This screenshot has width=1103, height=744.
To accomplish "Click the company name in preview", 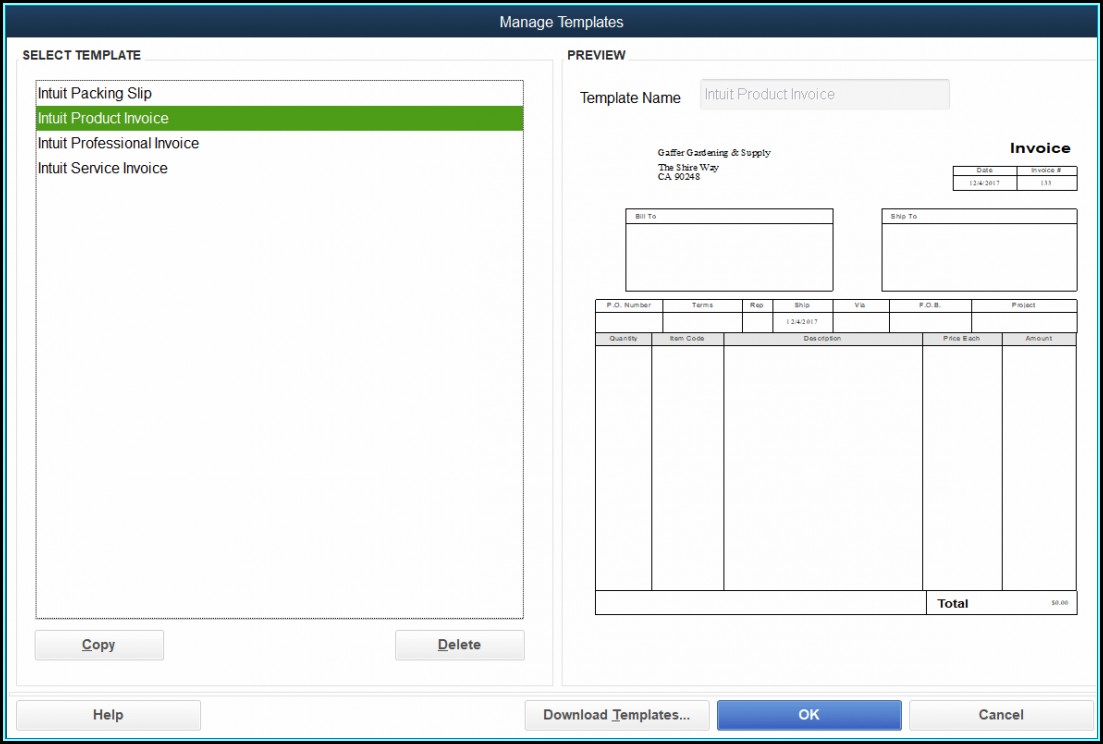I will click(714, 153).
